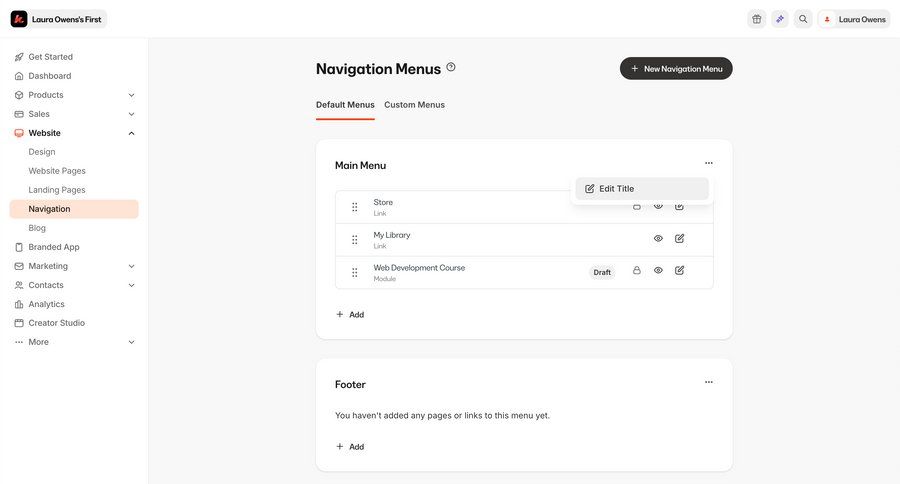Expand the Contacts section chevron
Viewport: 900px width, 484px height.
pyautogui.click(x=131, y=285)
